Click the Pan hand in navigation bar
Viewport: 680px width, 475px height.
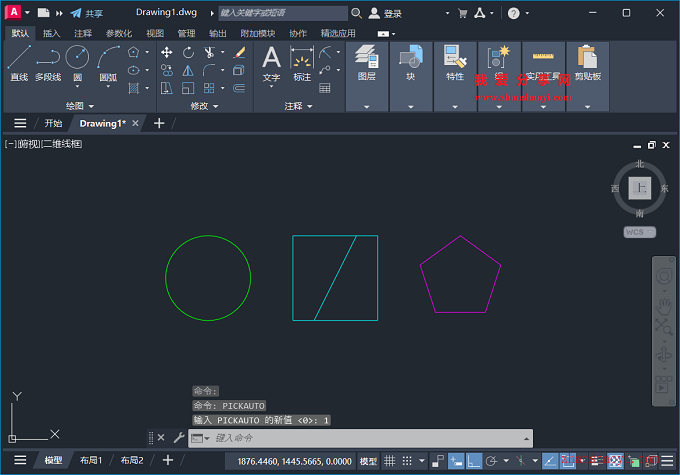[664, 306]
